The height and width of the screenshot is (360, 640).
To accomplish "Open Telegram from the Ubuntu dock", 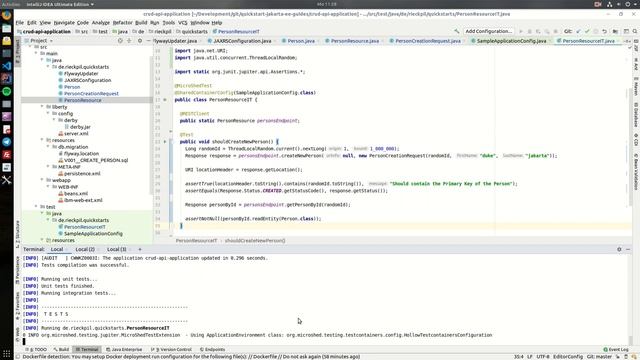I will pos(7,142).
